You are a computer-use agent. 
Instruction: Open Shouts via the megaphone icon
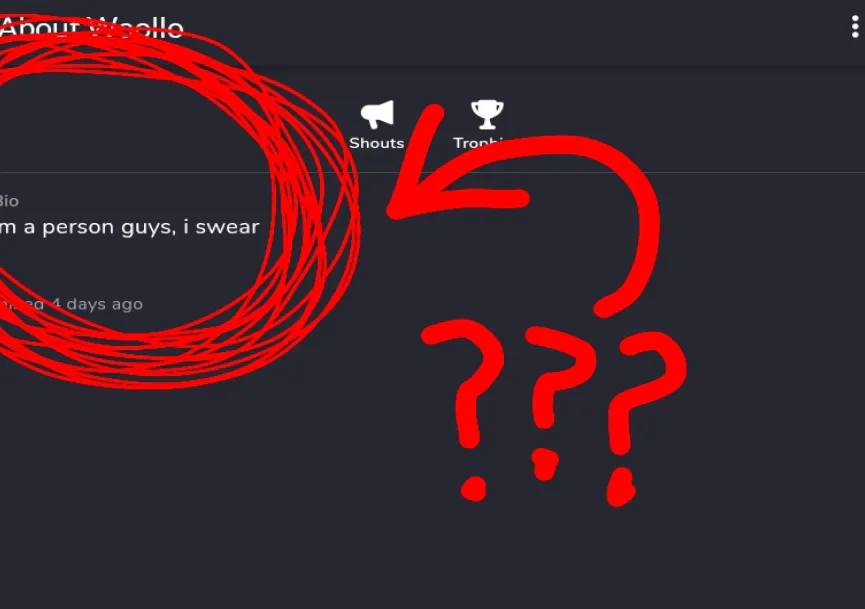point(377,114)
